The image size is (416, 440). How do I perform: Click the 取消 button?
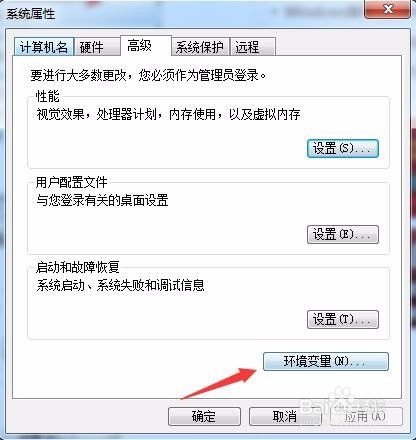(285, 416)
